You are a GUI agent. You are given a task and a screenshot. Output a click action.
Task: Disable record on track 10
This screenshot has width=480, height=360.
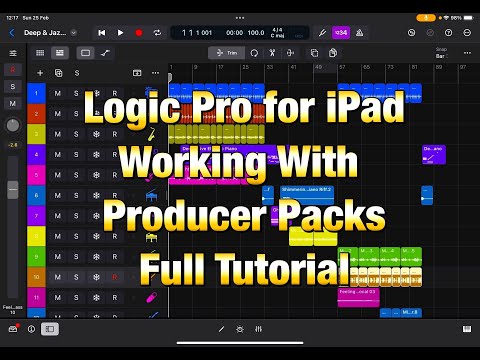(115, 277)
